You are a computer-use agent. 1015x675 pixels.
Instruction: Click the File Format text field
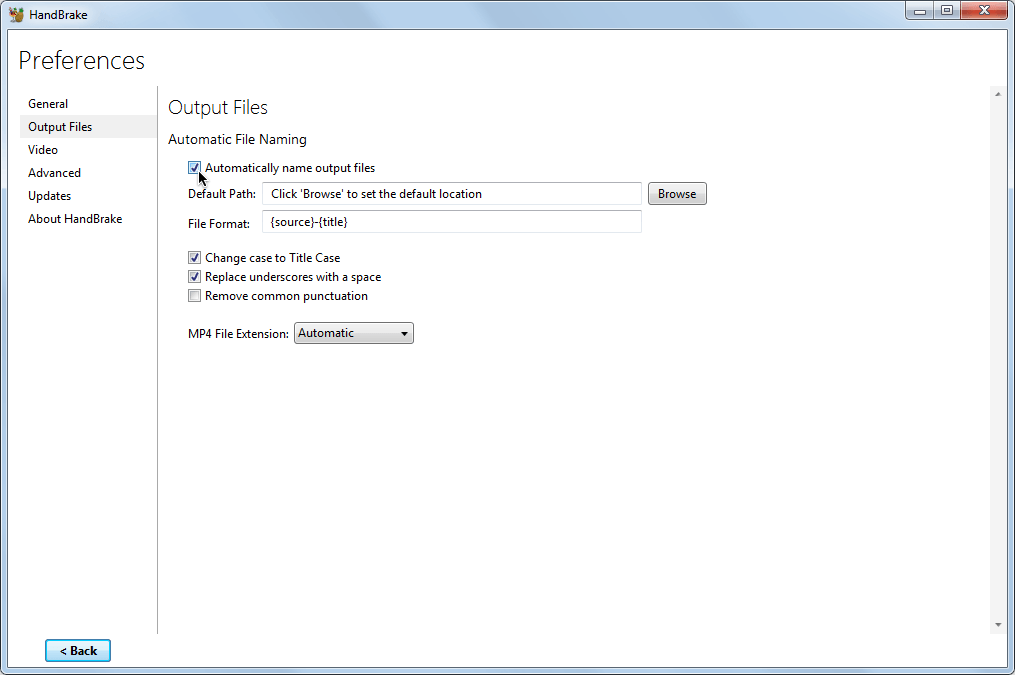pos(451,221)
